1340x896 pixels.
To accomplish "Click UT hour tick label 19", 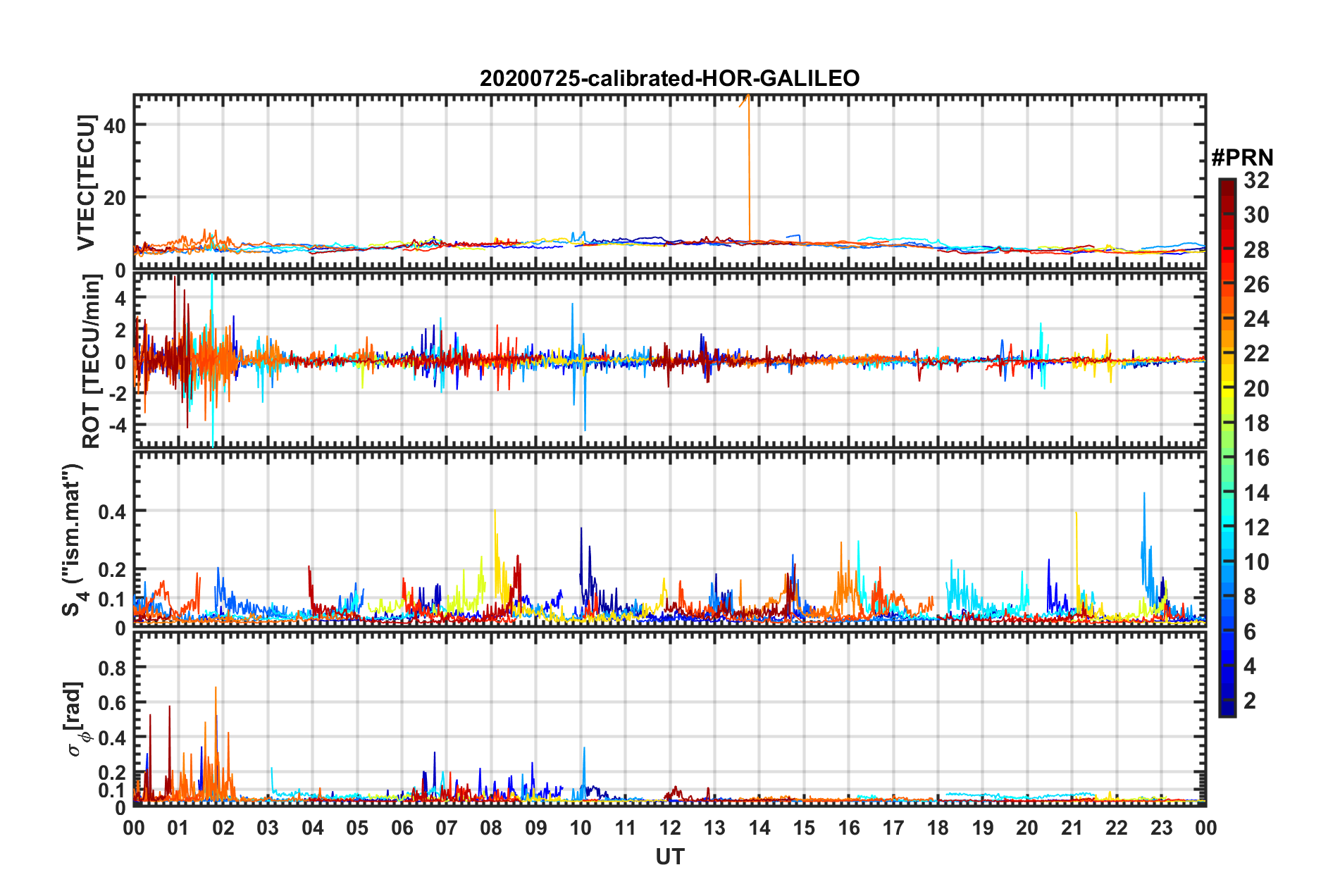I will pyautogui.click(x=983, y=828).
